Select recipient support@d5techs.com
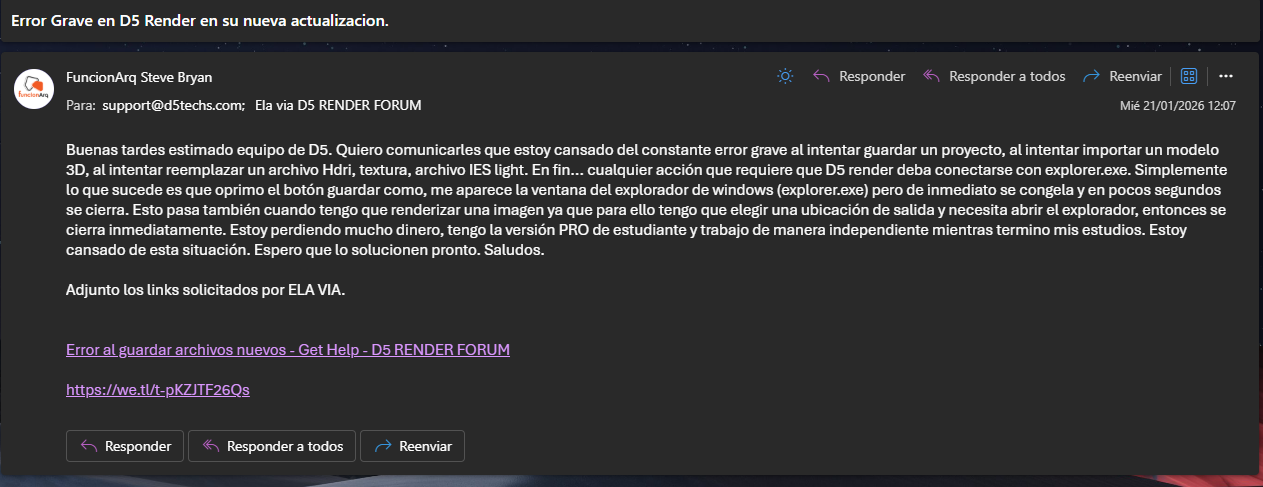This screenshot has width=1263, height=487. pos(173,104)
